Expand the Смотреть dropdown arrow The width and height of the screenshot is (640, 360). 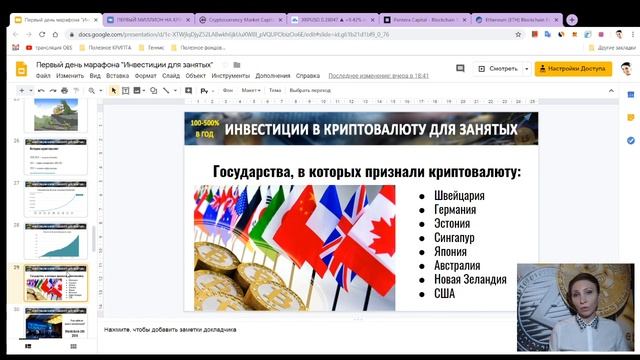point(526,69)
